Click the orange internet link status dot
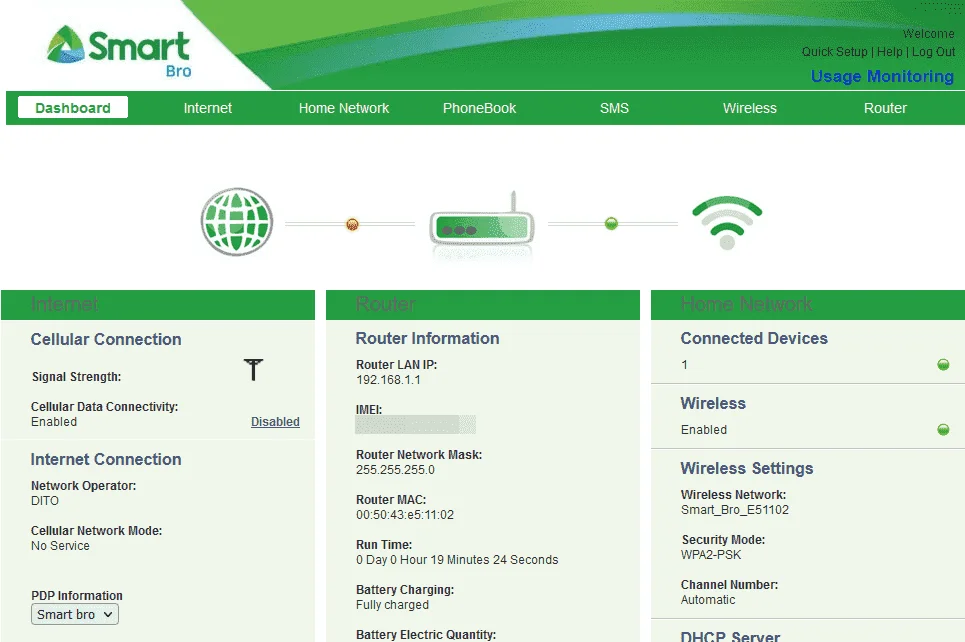 (352, 224)
